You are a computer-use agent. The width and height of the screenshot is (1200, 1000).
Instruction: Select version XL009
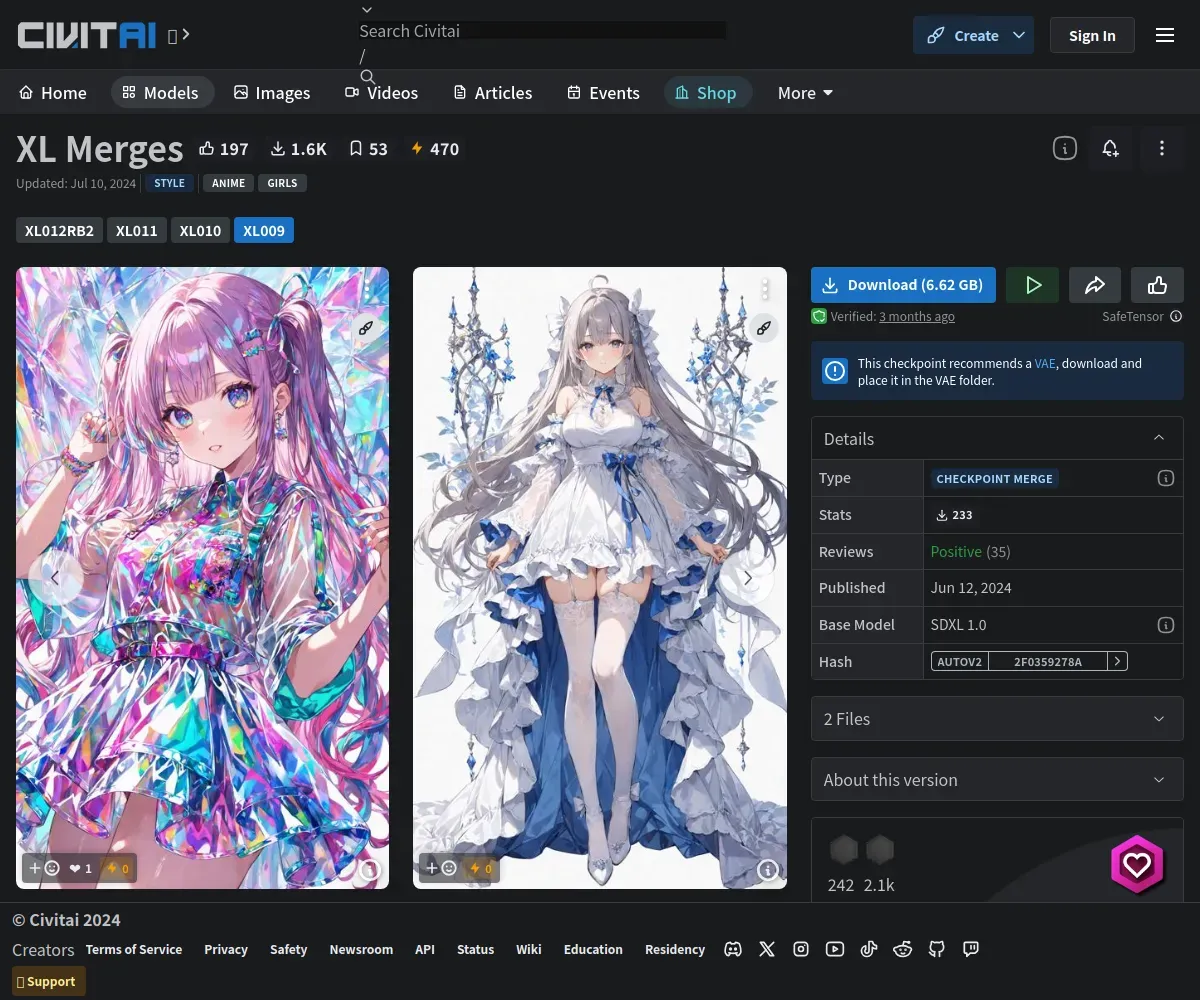(264, 231)
